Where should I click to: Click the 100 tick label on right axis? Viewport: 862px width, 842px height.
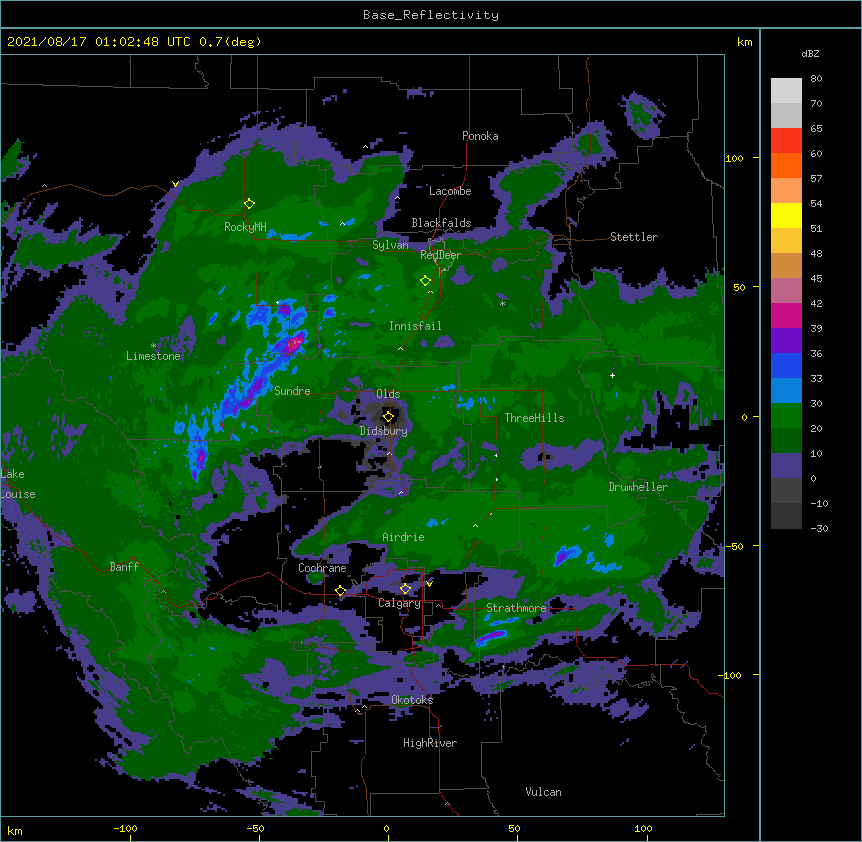click(x=734, y=158)
